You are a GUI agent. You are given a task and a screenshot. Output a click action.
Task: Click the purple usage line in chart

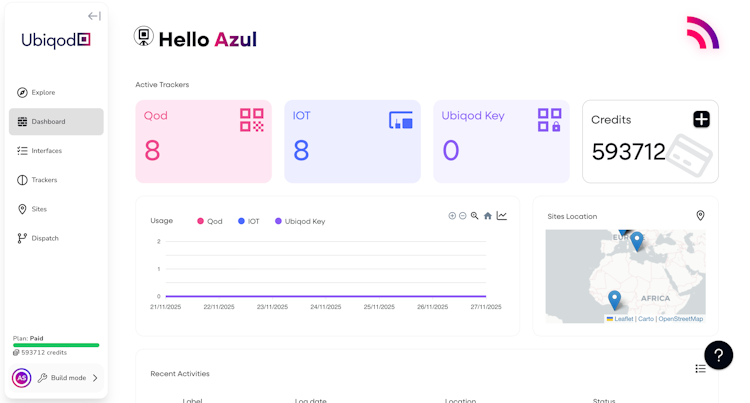pos(326,296)
